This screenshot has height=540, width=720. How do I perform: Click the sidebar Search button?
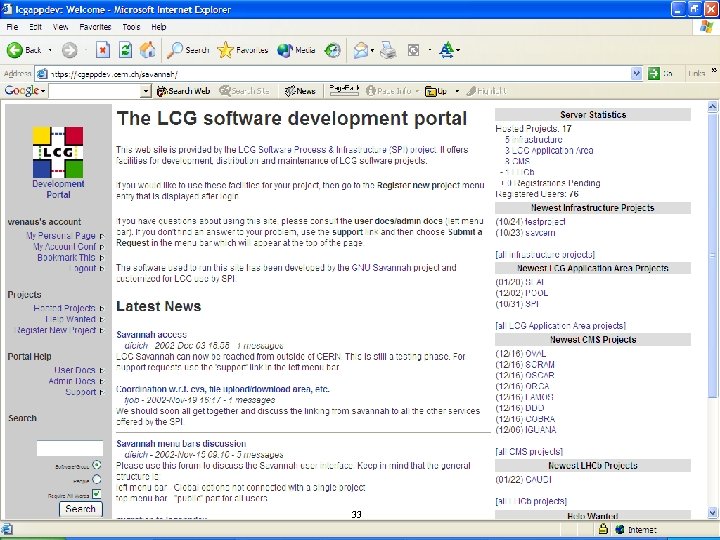(x=80, y=509)
